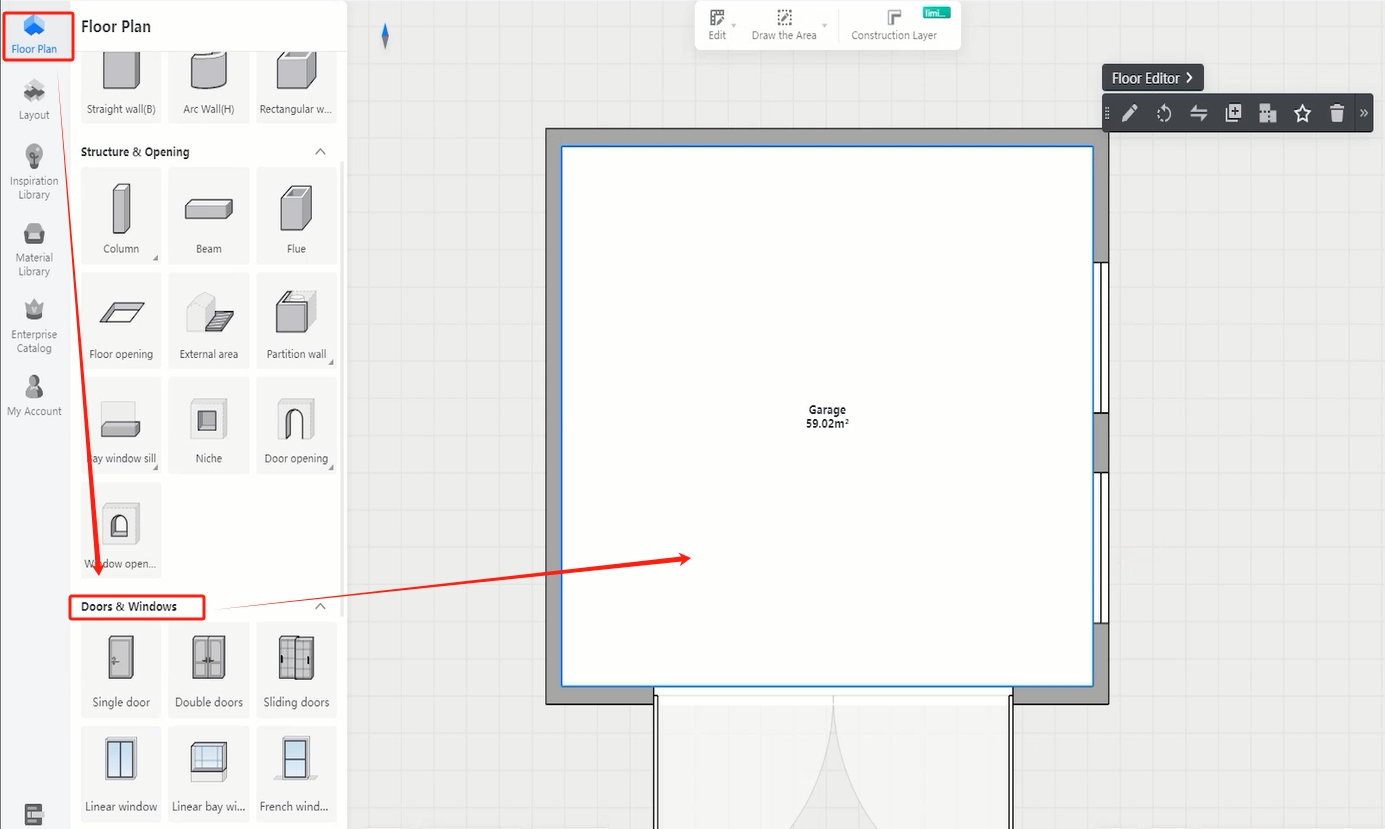Switch to the Material Library tab
Image resolution: width=1385 pixels, height=829 pixels.
tap(34, 249)
